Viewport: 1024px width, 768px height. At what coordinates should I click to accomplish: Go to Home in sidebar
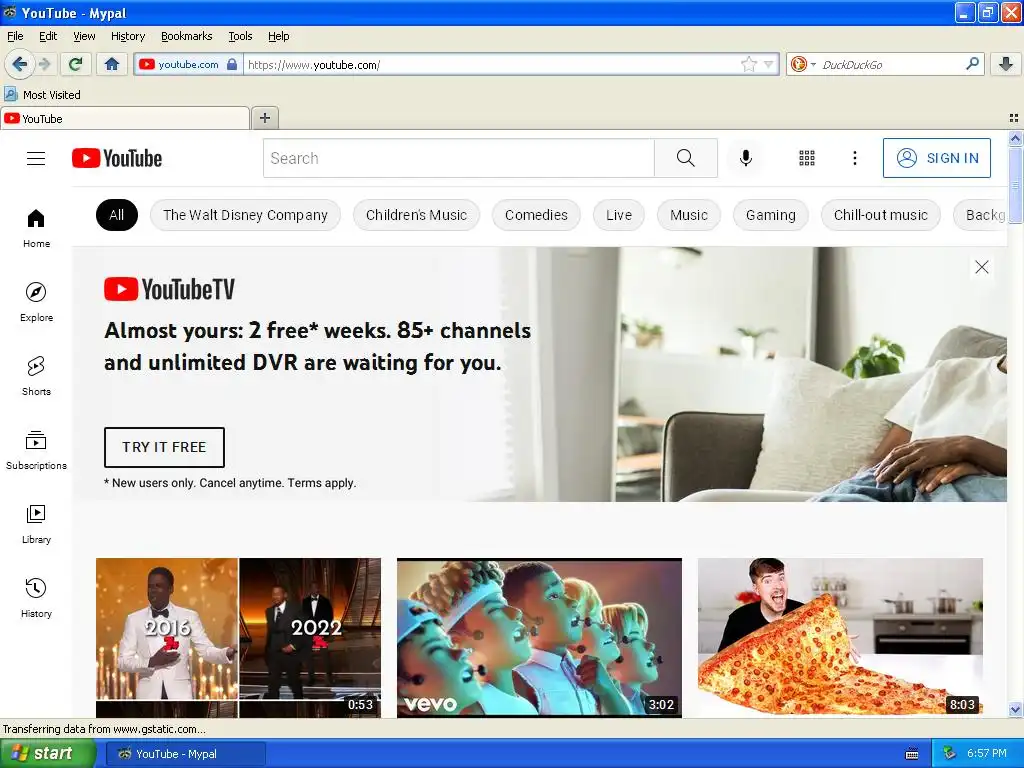coord(36,228)
